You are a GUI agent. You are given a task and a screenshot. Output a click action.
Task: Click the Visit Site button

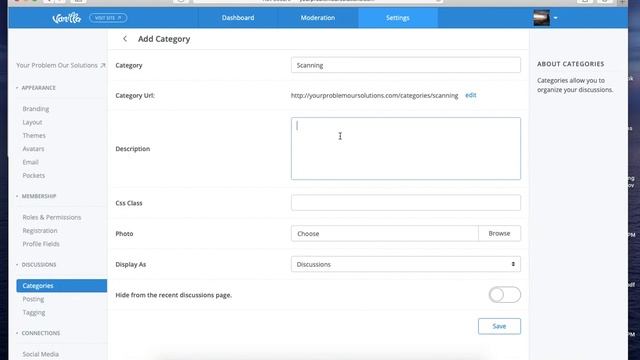pos(108,18)
